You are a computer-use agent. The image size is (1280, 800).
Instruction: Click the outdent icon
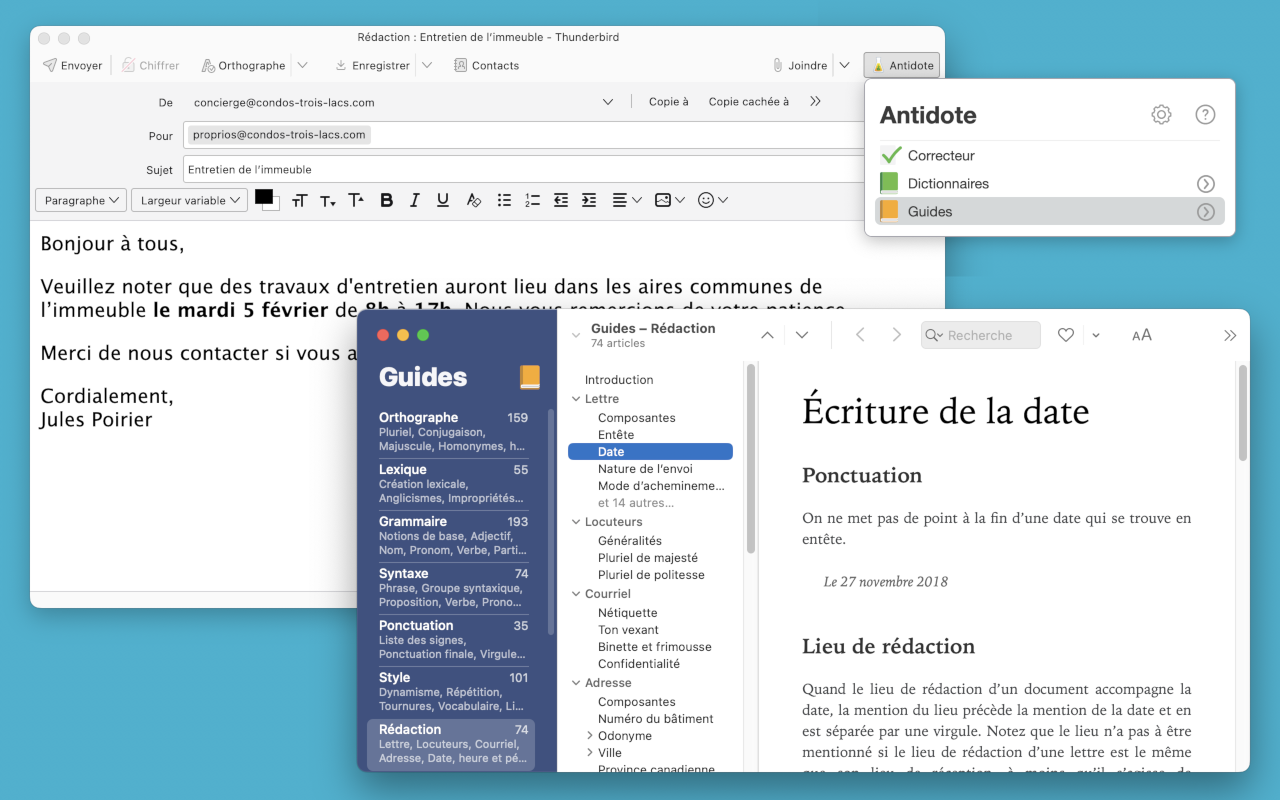coord(561,201)
